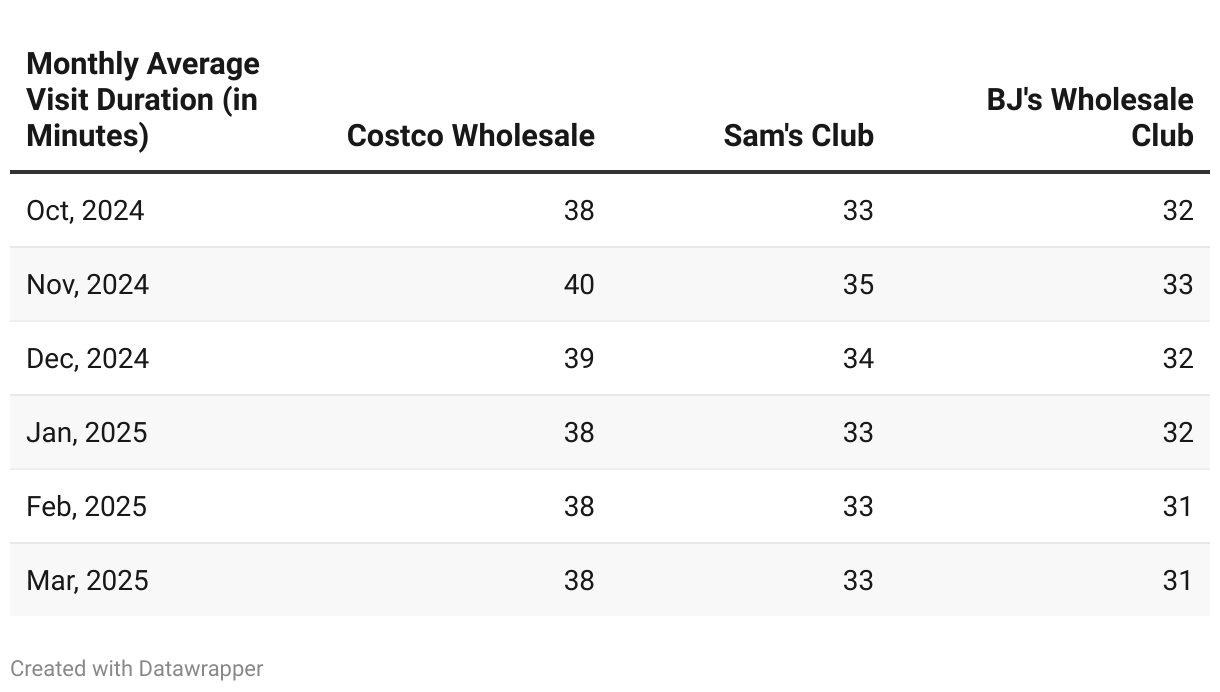The height and width of the screenshot is (692, 1220).
Task: Select the Feb, 2025 row label
Action: [x=87, y=506]
